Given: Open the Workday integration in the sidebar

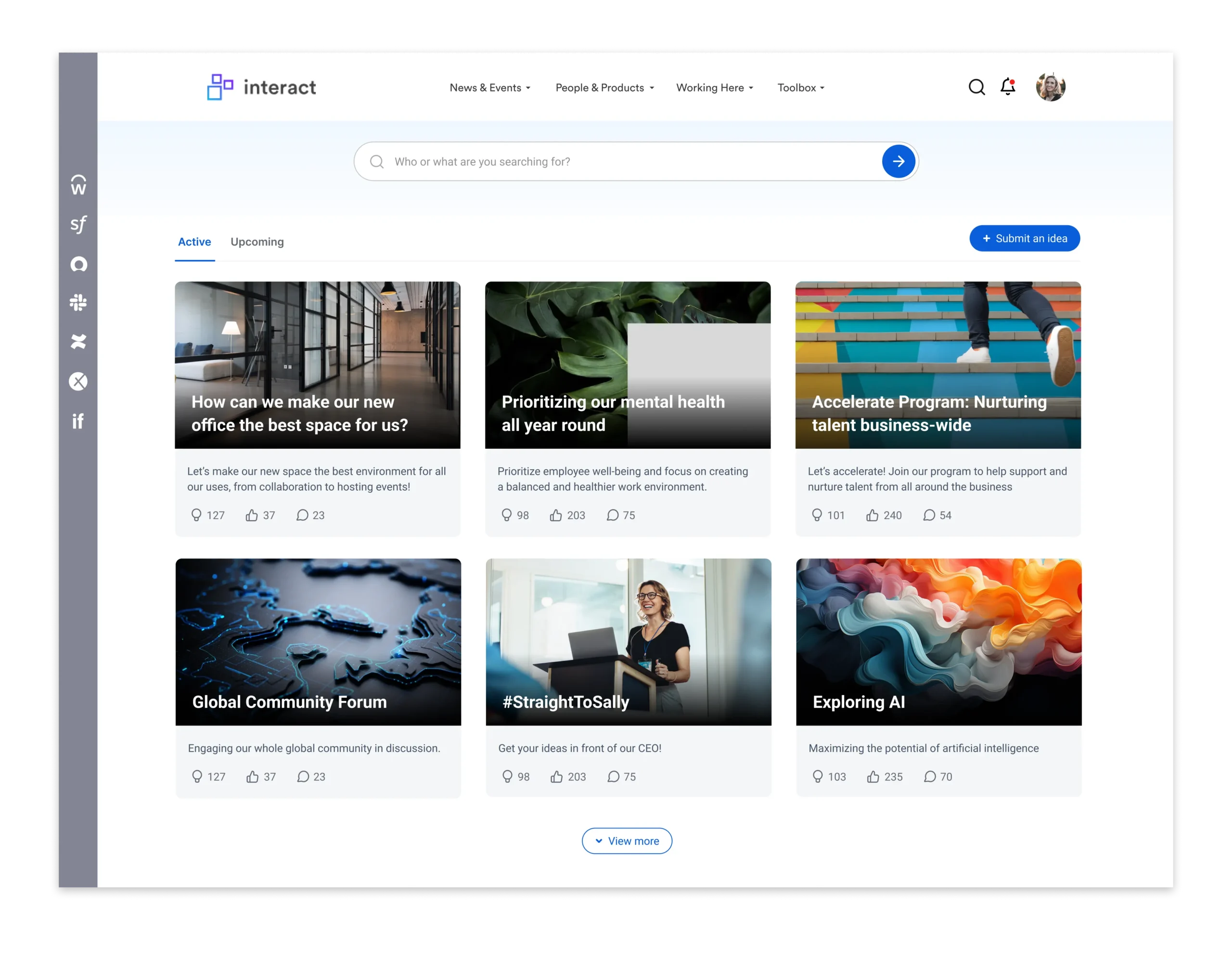Looking at the screenshot, I should click(x=78, y=186).
